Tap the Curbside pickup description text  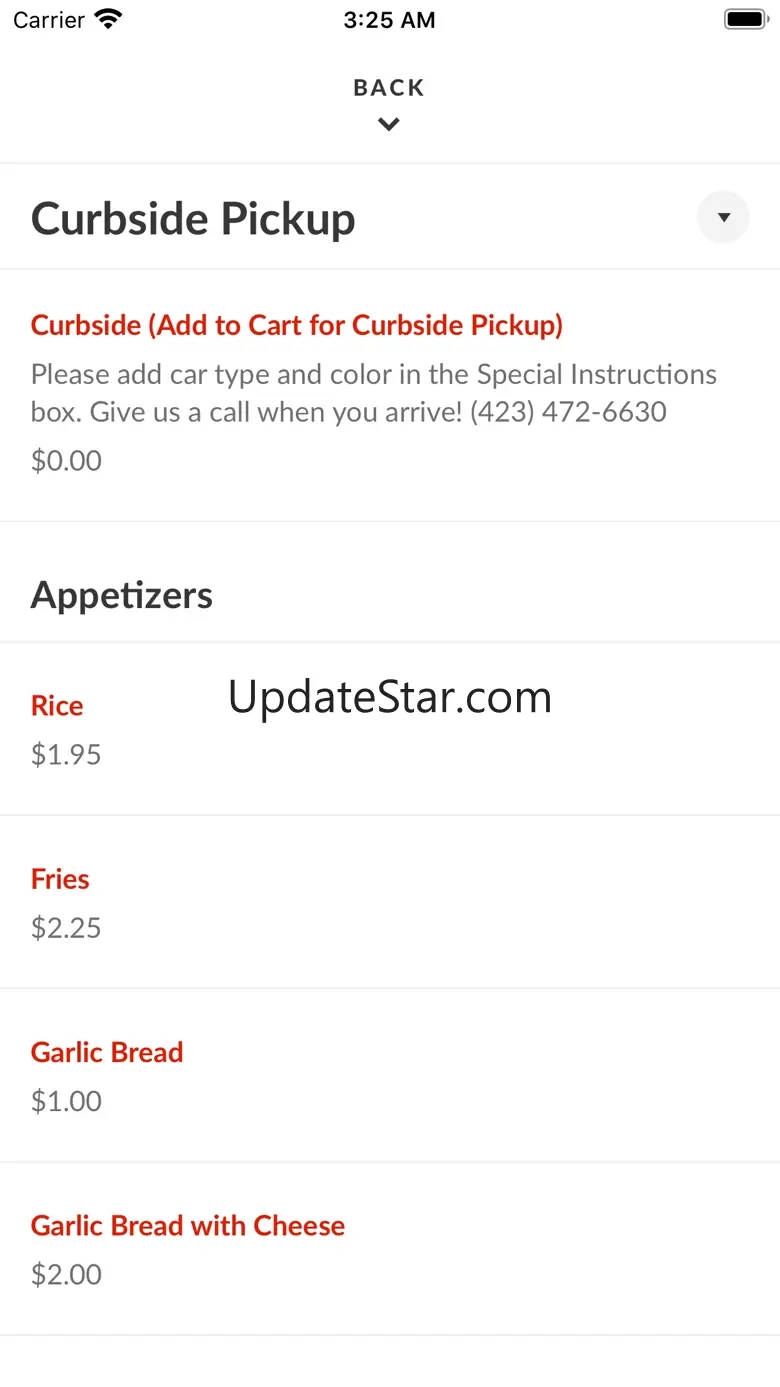374,393
